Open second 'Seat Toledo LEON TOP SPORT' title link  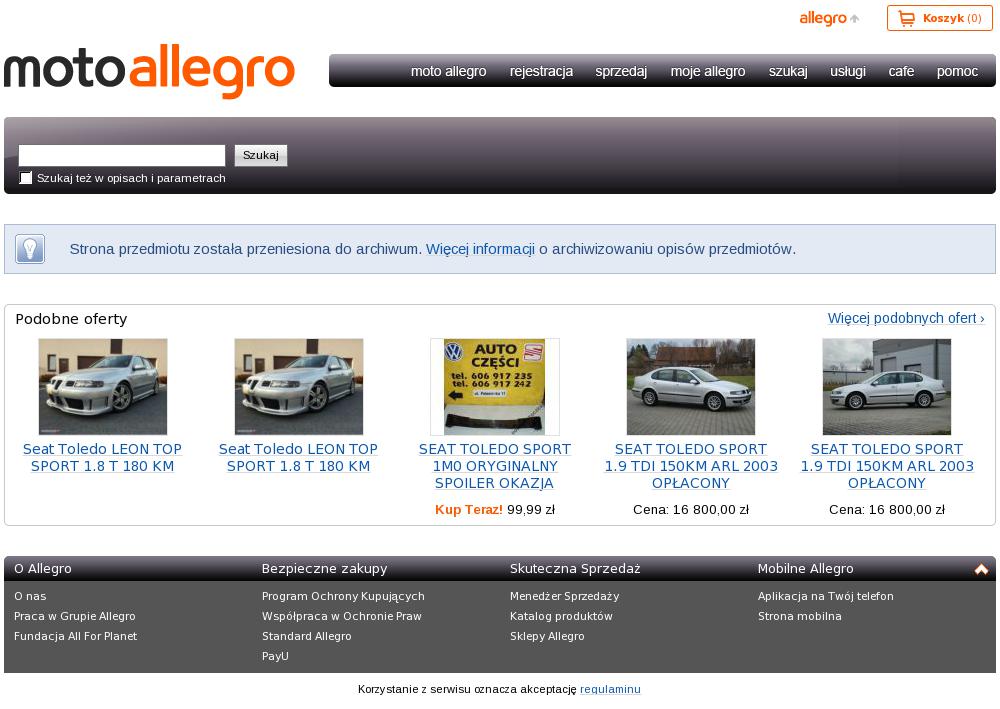pos(298,458)
